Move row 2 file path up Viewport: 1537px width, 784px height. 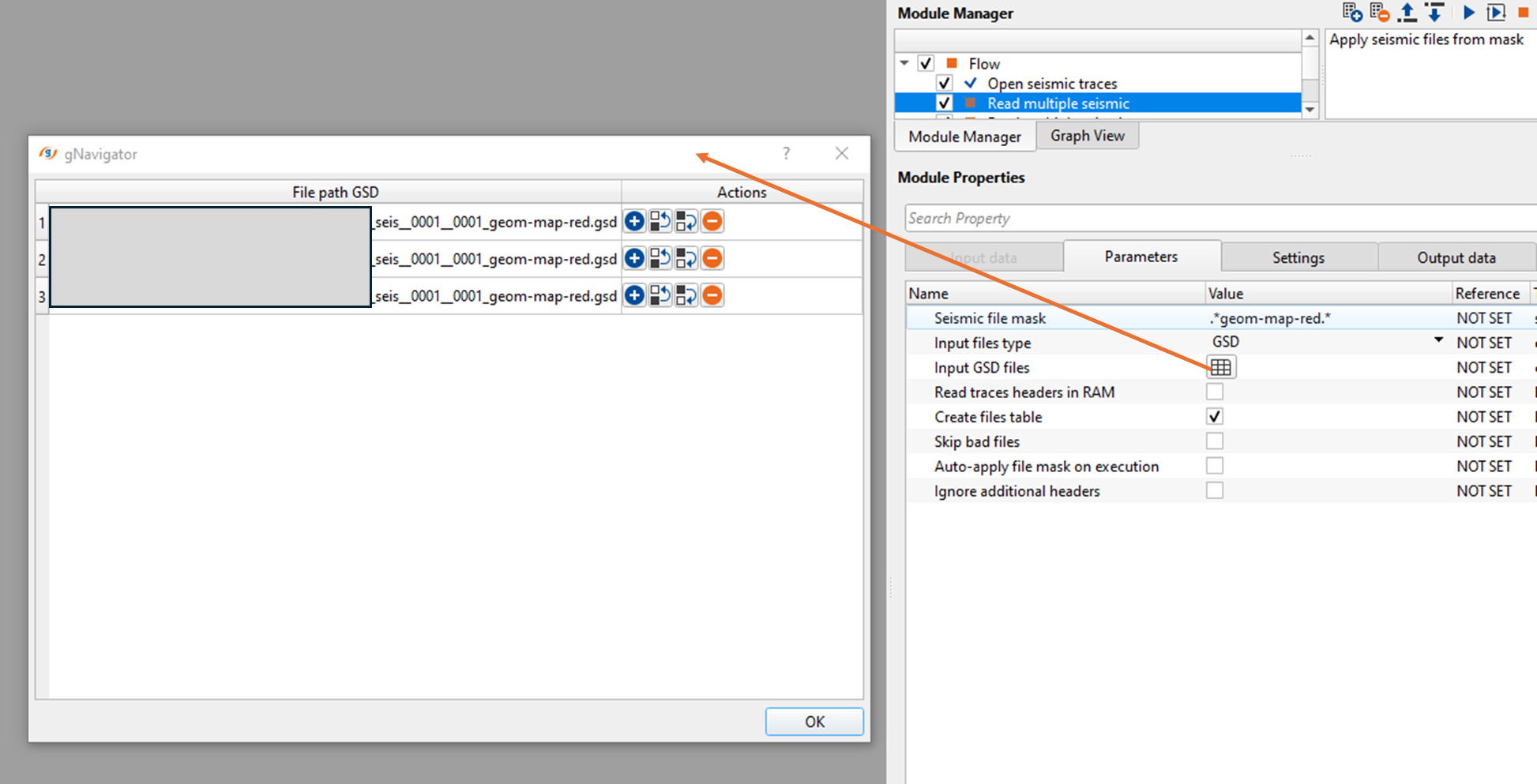660,258
